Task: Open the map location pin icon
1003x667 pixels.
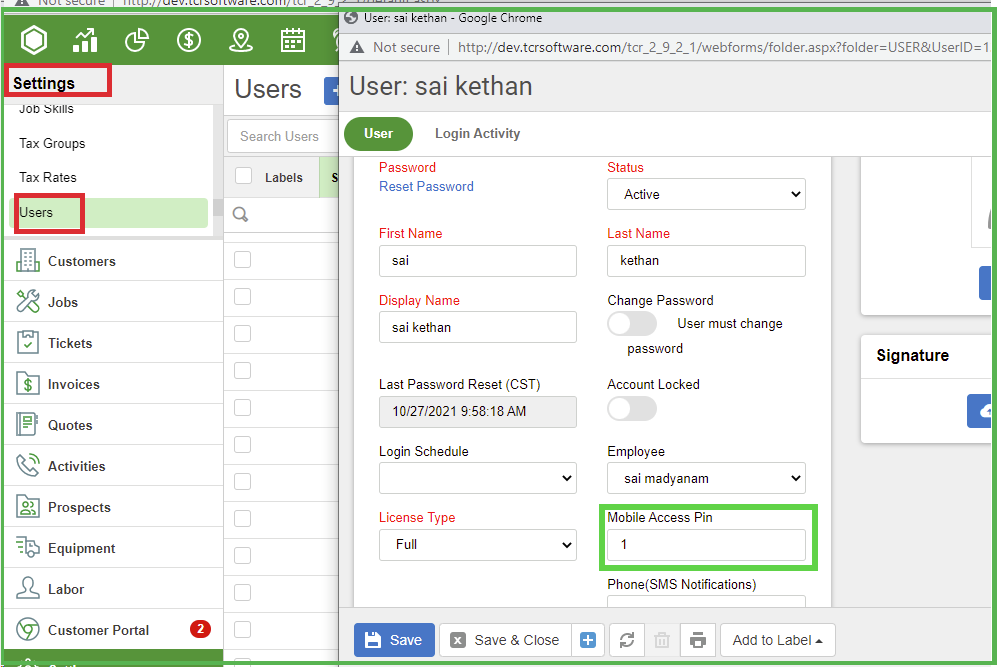Action: click(x=241, y=40)
